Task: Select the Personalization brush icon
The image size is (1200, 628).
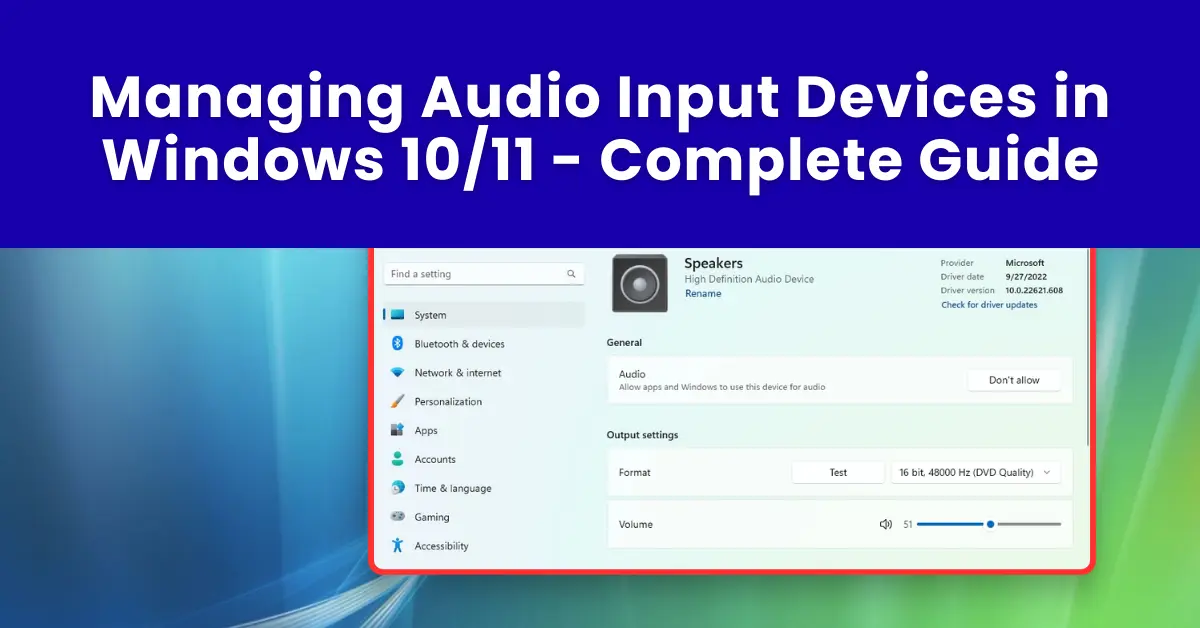Action: point(399,401)
